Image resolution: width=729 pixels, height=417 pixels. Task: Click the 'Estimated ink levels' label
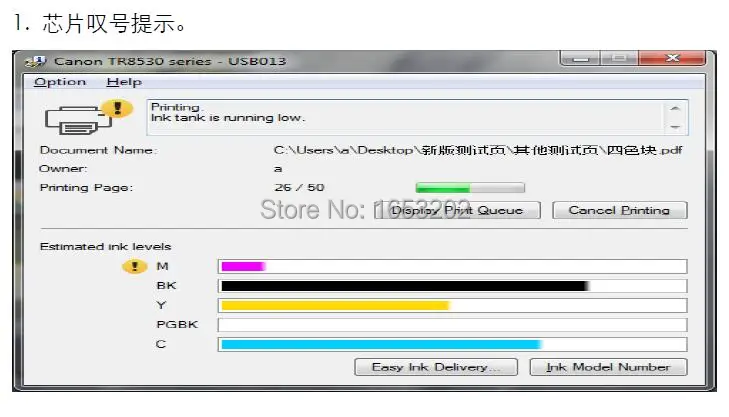[106, 246]
